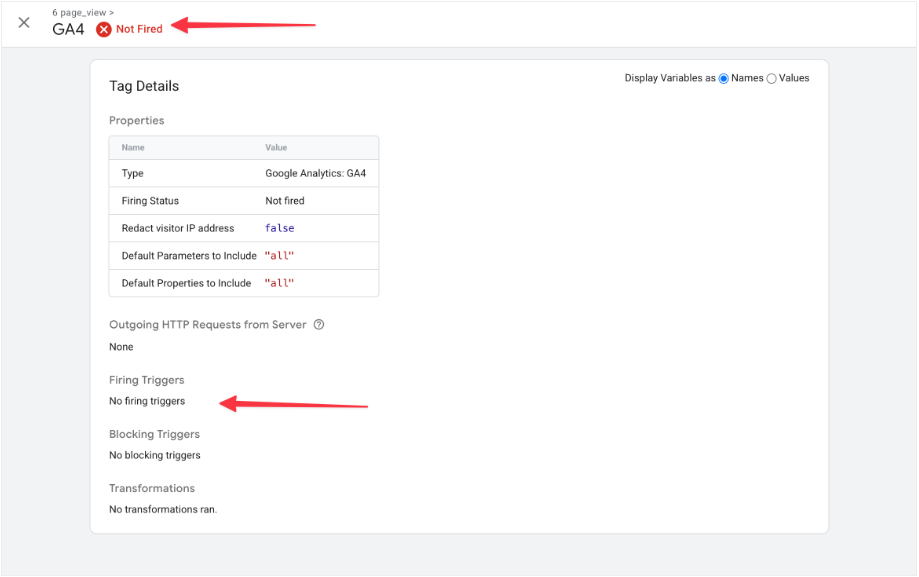This screenshot has width=919, height=577.
Task: Click the Tag Details heading
Action: pyautogui.click(x=144, y=87)
